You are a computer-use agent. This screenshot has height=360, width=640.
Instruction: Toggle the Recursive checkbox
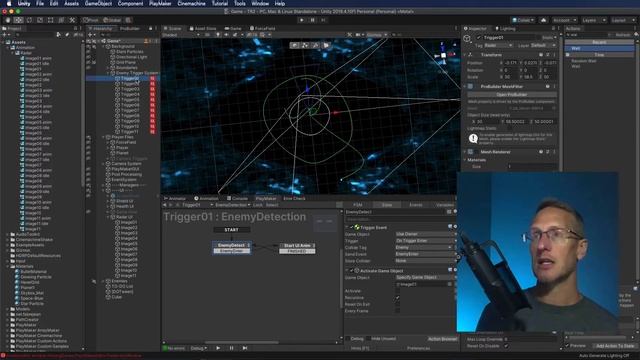398,298
